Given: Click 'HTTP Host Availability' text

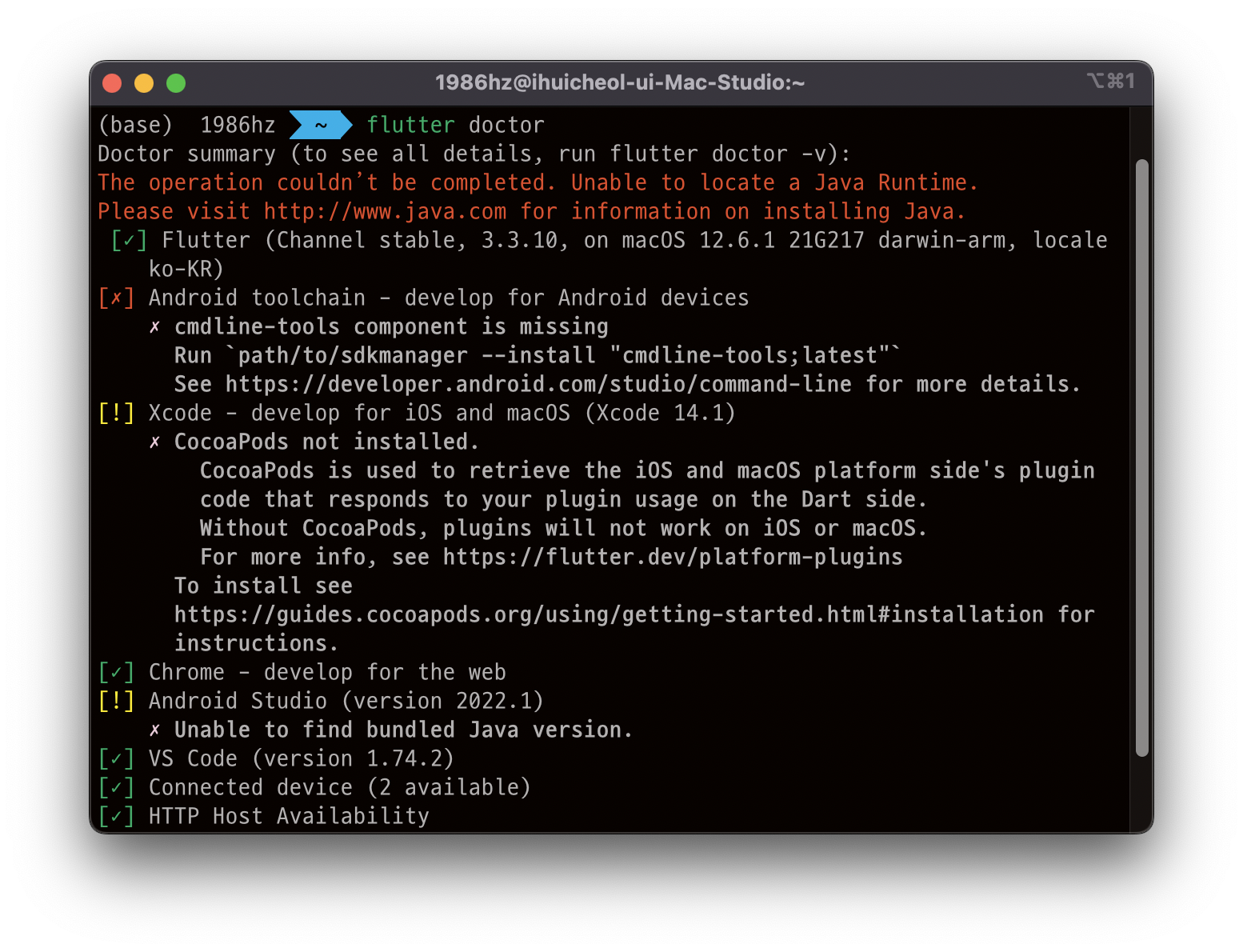Looking at the screenshot, I should 289,816.
